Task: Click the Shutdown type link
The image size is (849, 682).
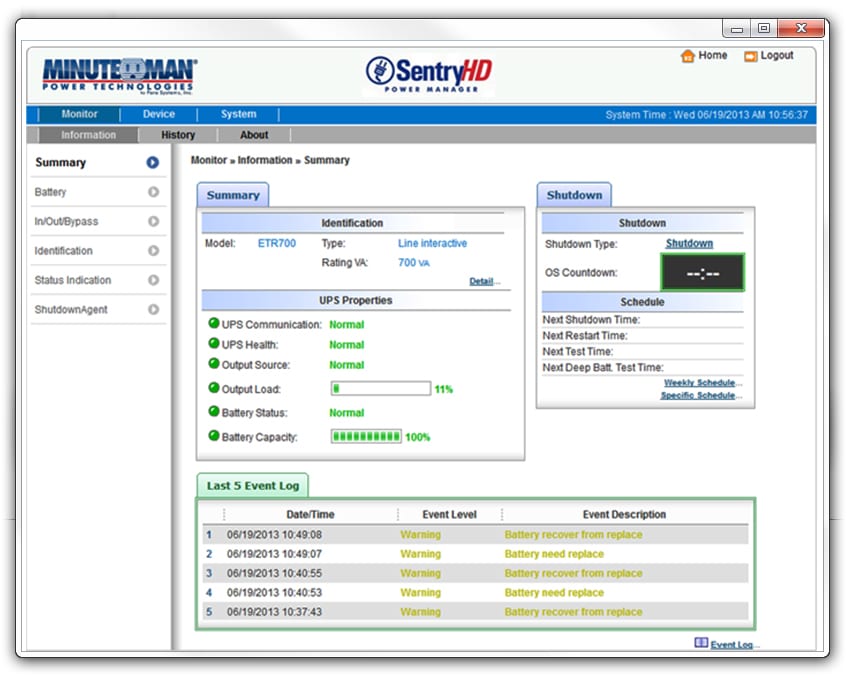Action: click(x=689, y=243)
